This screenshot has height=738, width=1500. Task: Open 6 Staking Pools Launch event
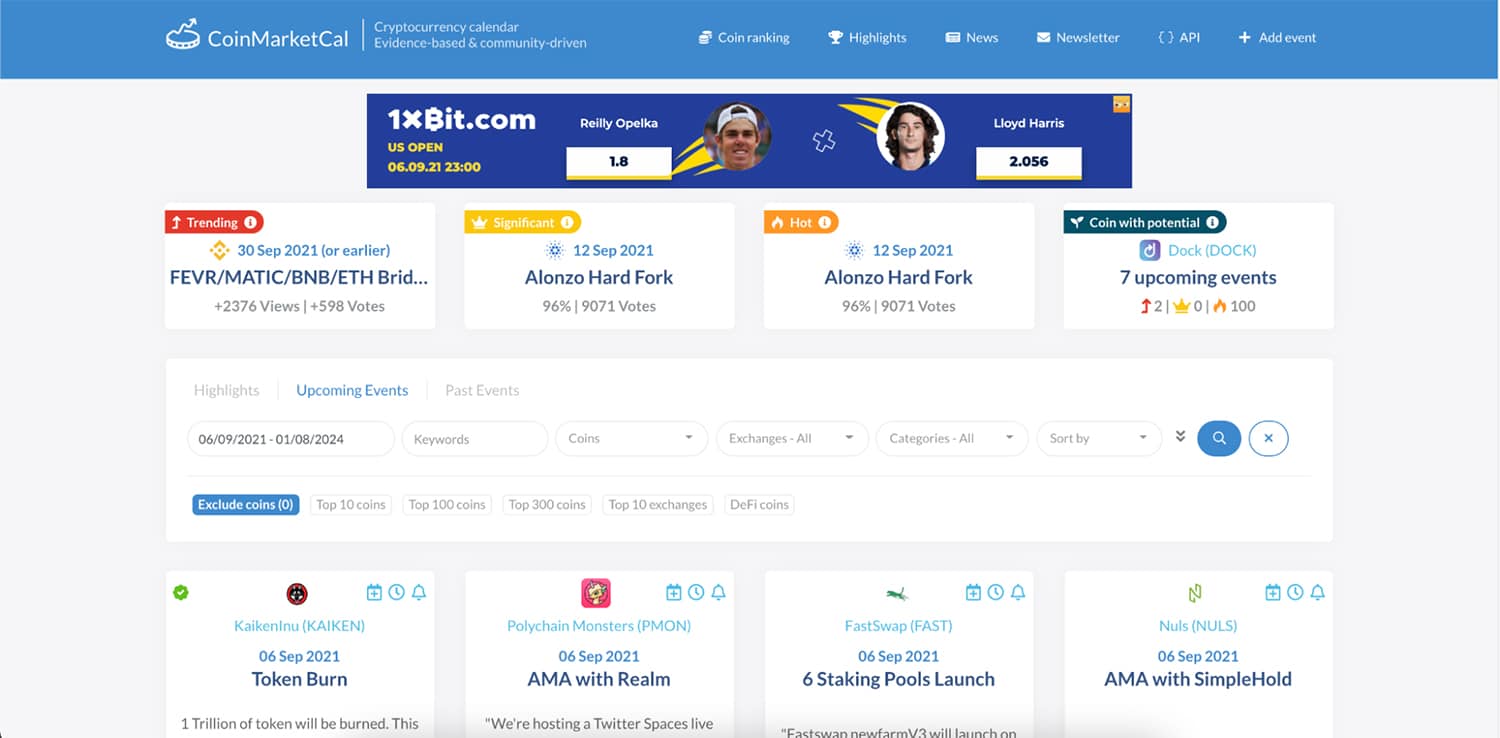898,679
